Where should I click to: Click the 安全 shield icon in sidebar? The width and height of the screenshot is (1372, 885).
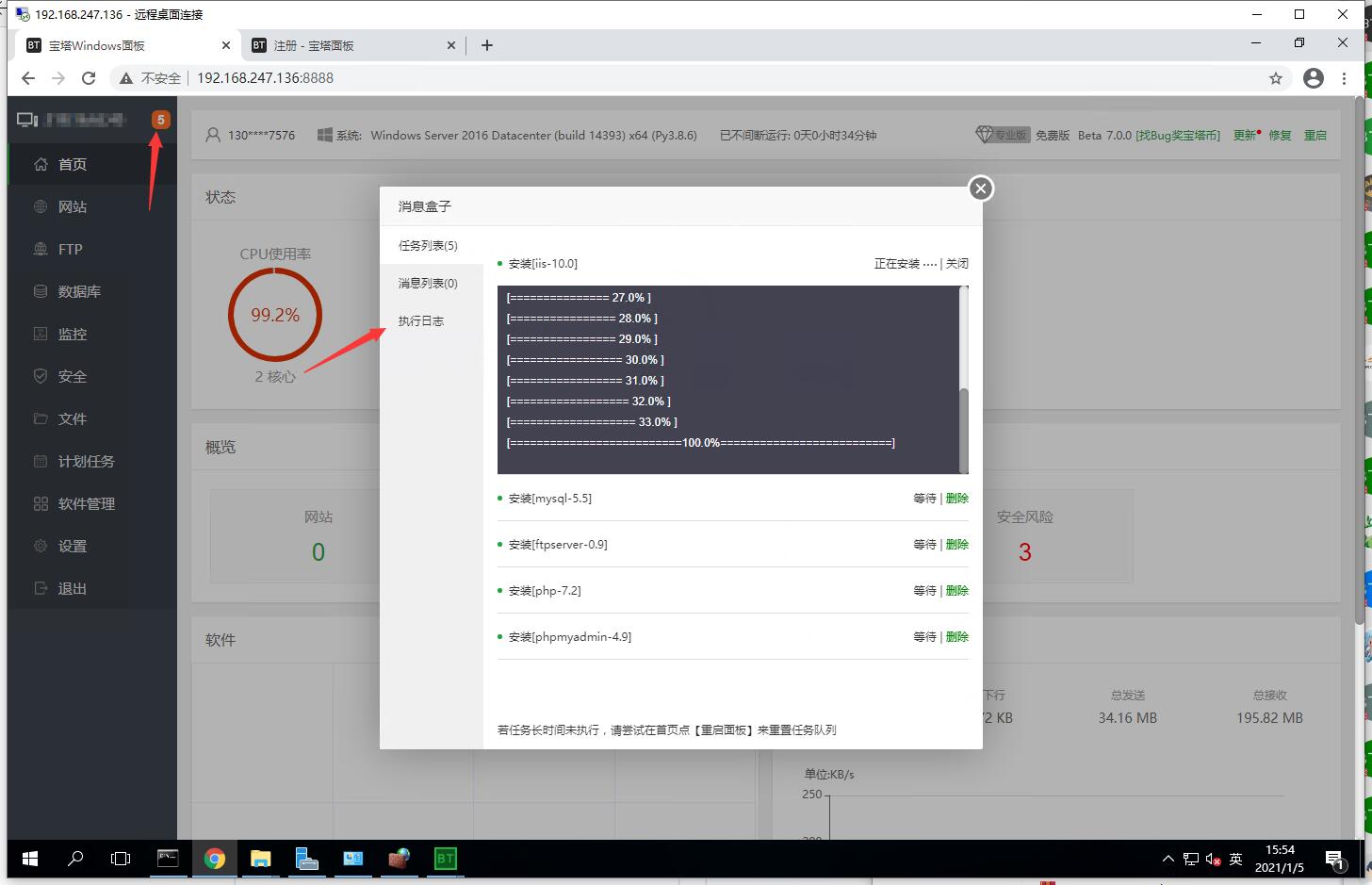point(41,376)
